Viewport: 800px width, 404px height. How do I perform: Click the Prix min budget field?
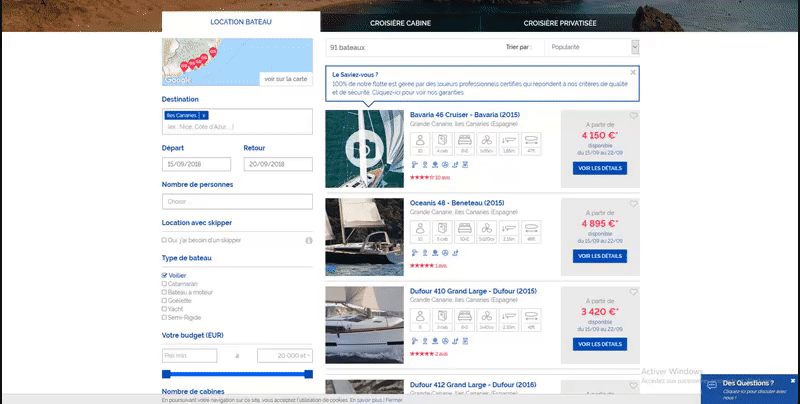190,356
